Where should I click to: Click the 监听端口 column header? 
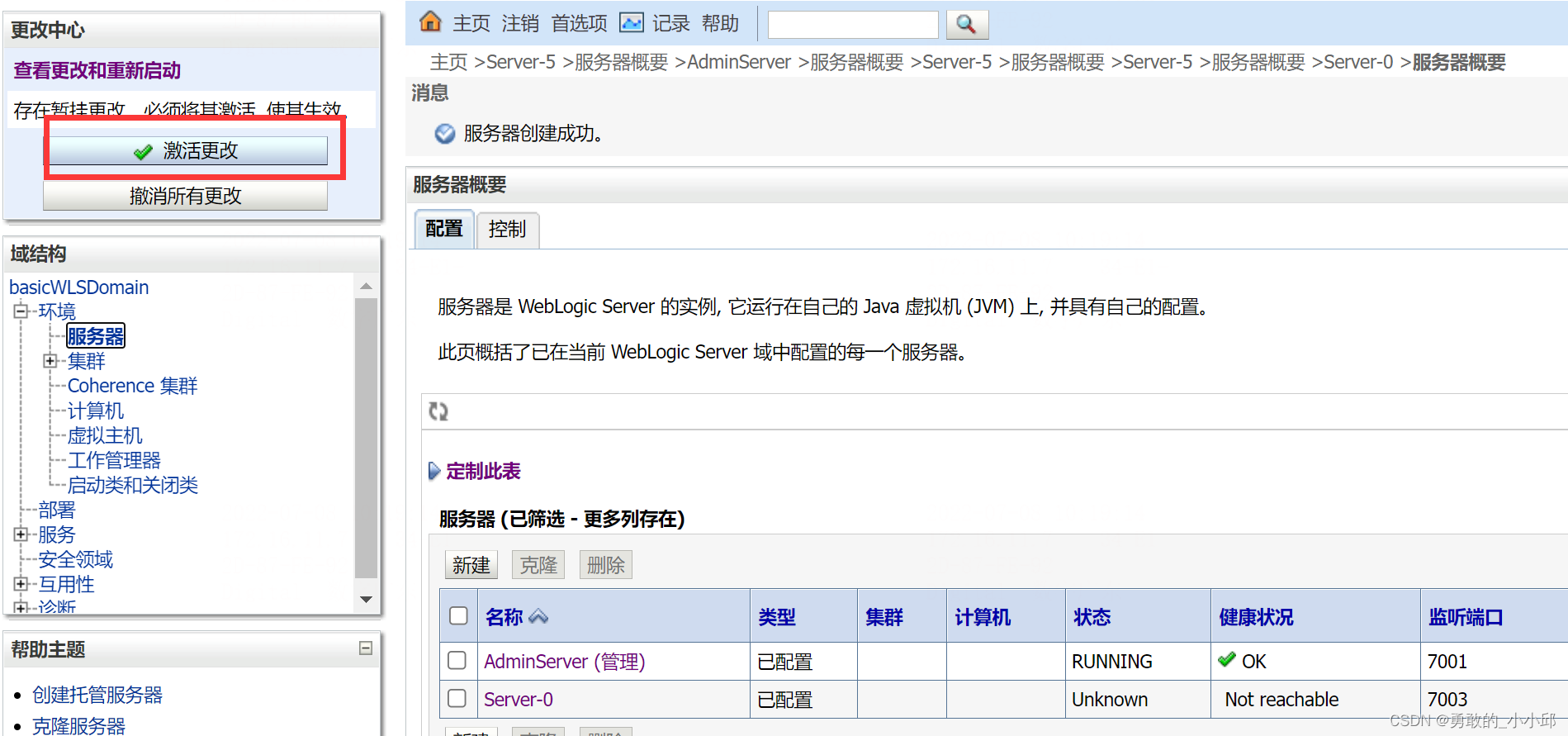(x=1466, y=617)
